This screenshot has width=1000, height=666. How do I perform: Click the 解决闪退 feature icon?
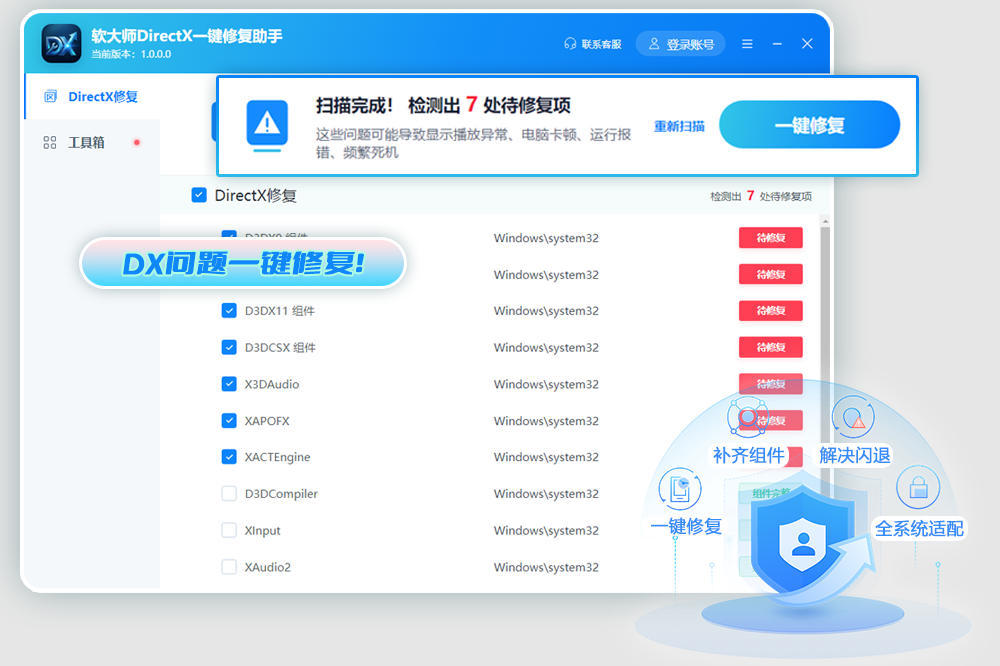[853, 417]
